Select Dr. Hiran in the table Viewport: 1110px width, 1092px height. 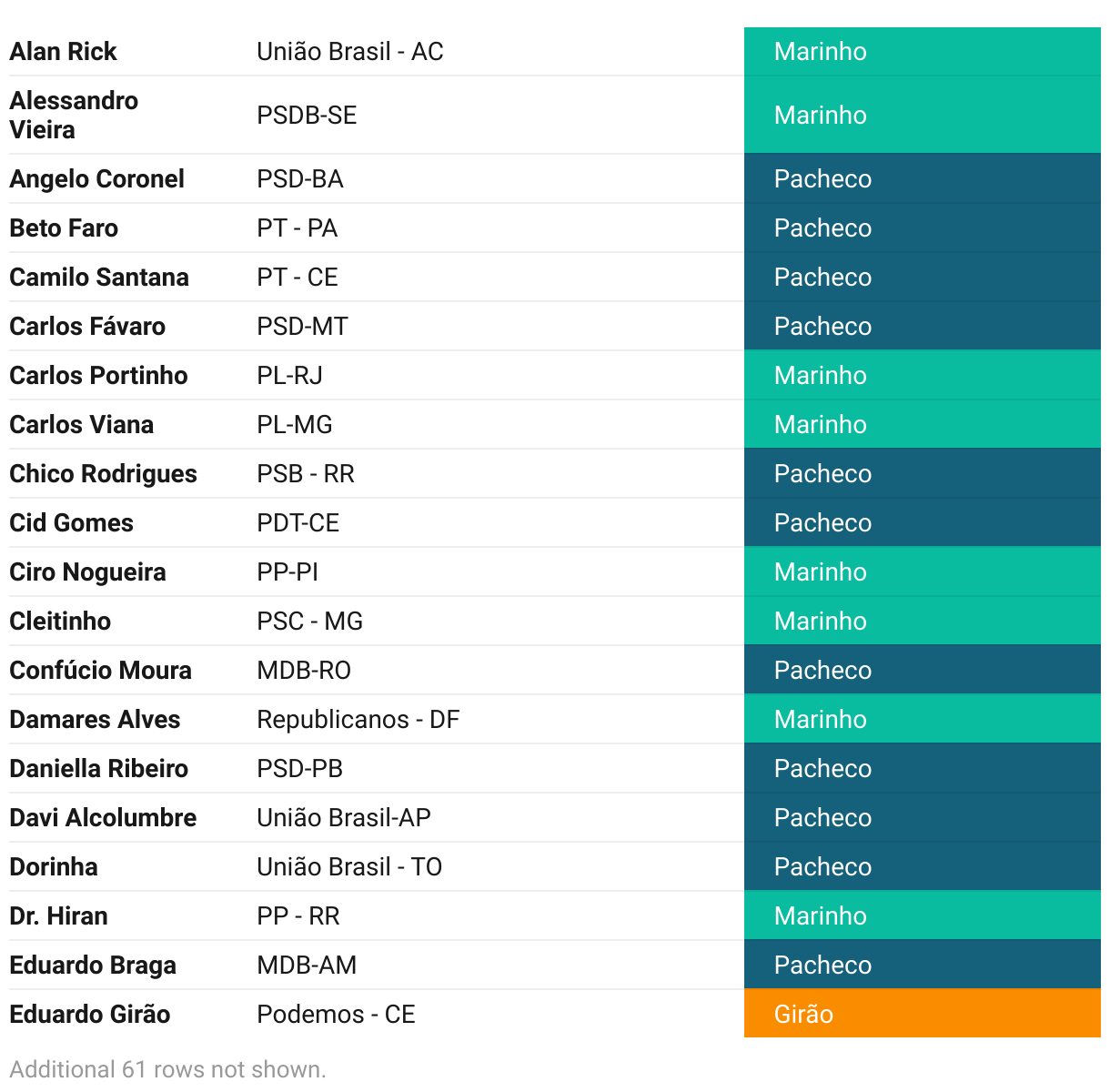click(x=58, y=916)
